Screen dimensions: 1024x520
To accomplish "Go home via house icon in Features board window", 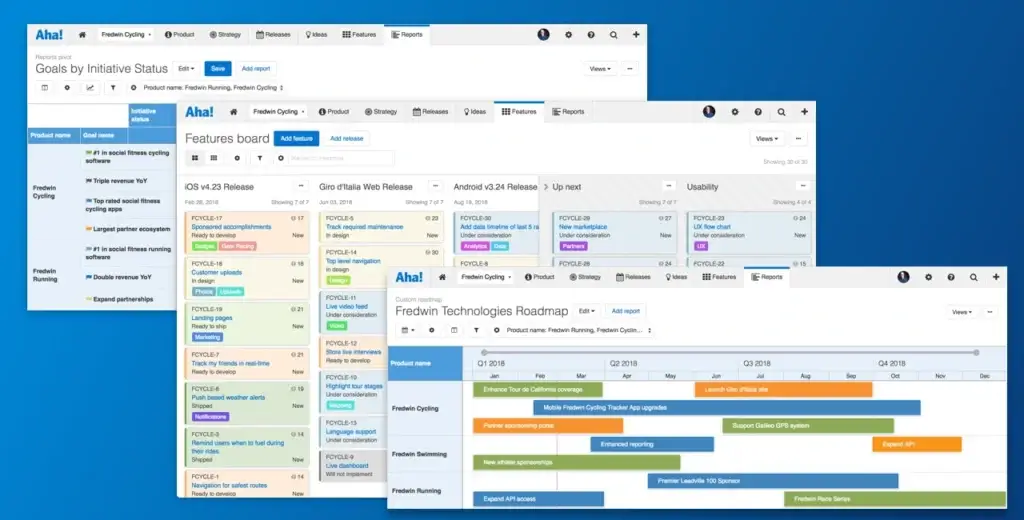I will pos(234,112).
